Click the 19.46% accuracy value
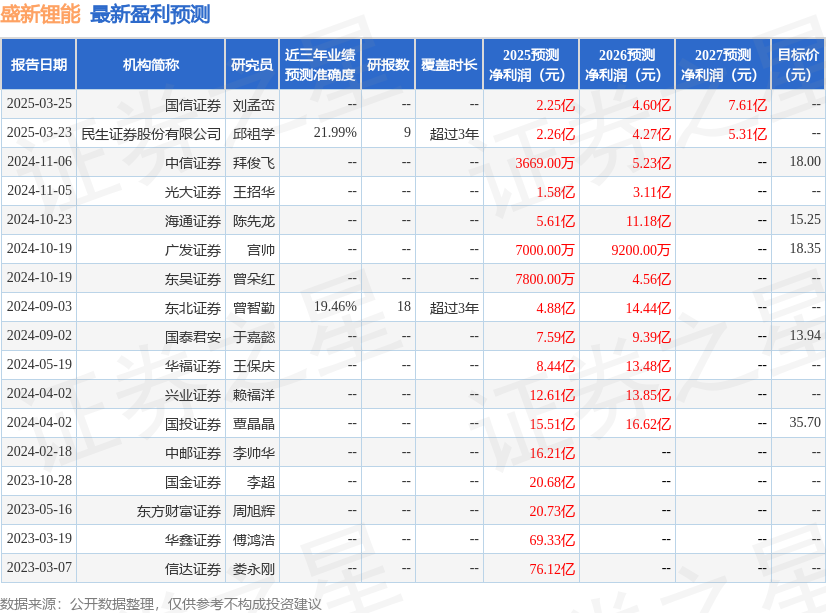 point(335,306)
